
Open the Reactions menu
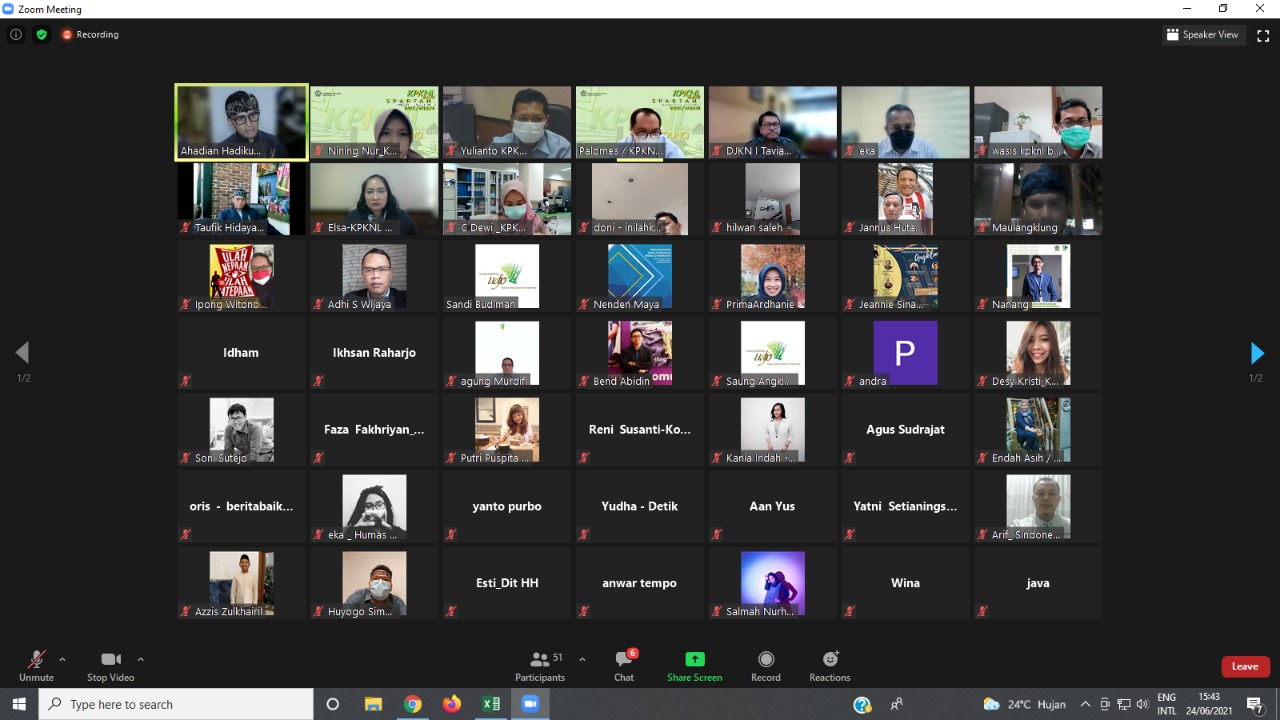click(829, 664)
